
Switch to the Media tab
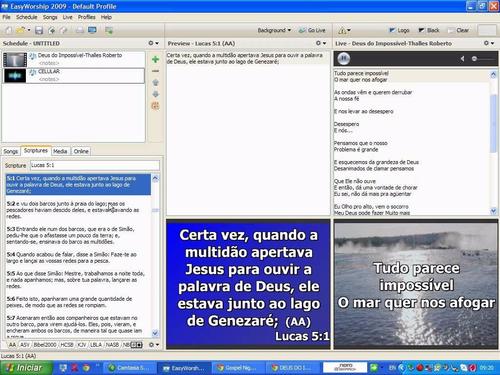(x=60, y=151)
